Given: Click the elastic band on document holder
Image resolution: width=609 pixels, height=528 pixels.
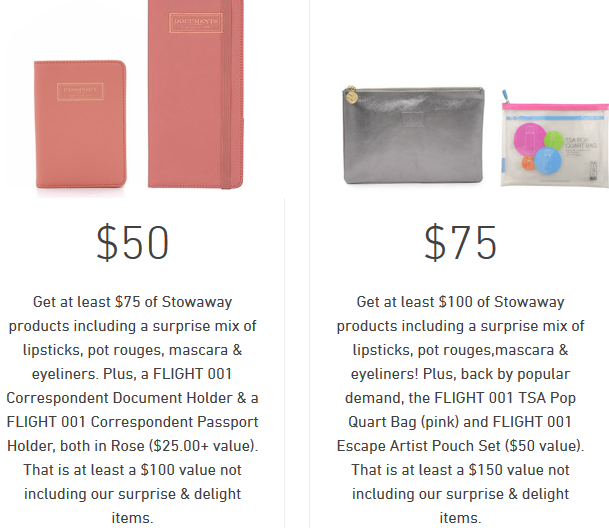Looking at the screenshot, I should click(236, 100).
